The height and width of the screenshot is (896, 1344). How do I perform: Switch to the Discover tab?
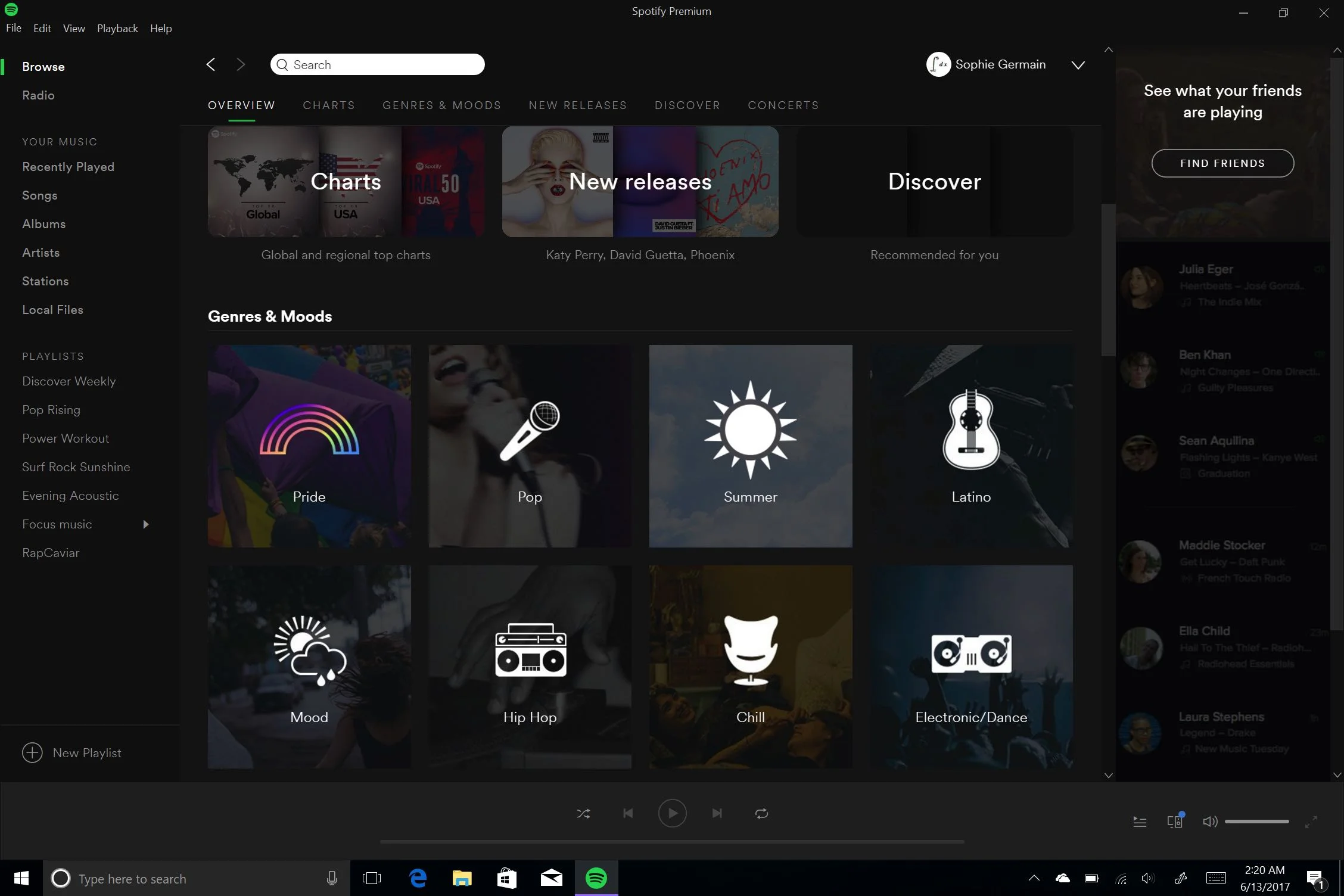pyautogui.click(x=687, y=105)
